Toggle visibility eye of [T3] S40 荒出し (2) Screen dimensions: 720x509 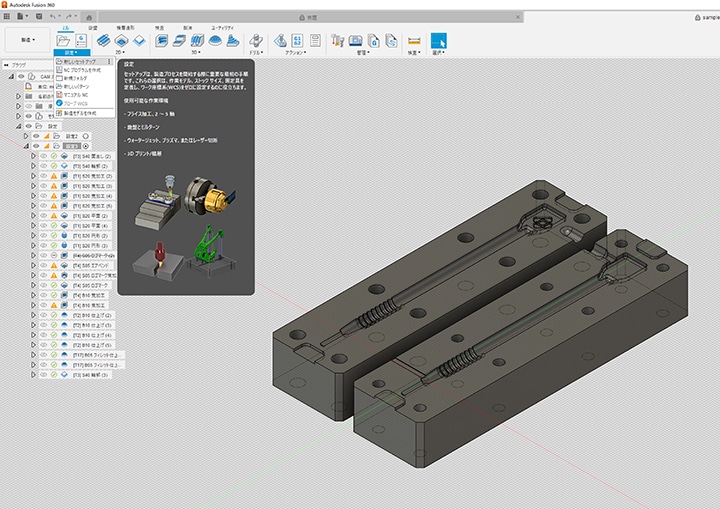coord(42,158)
